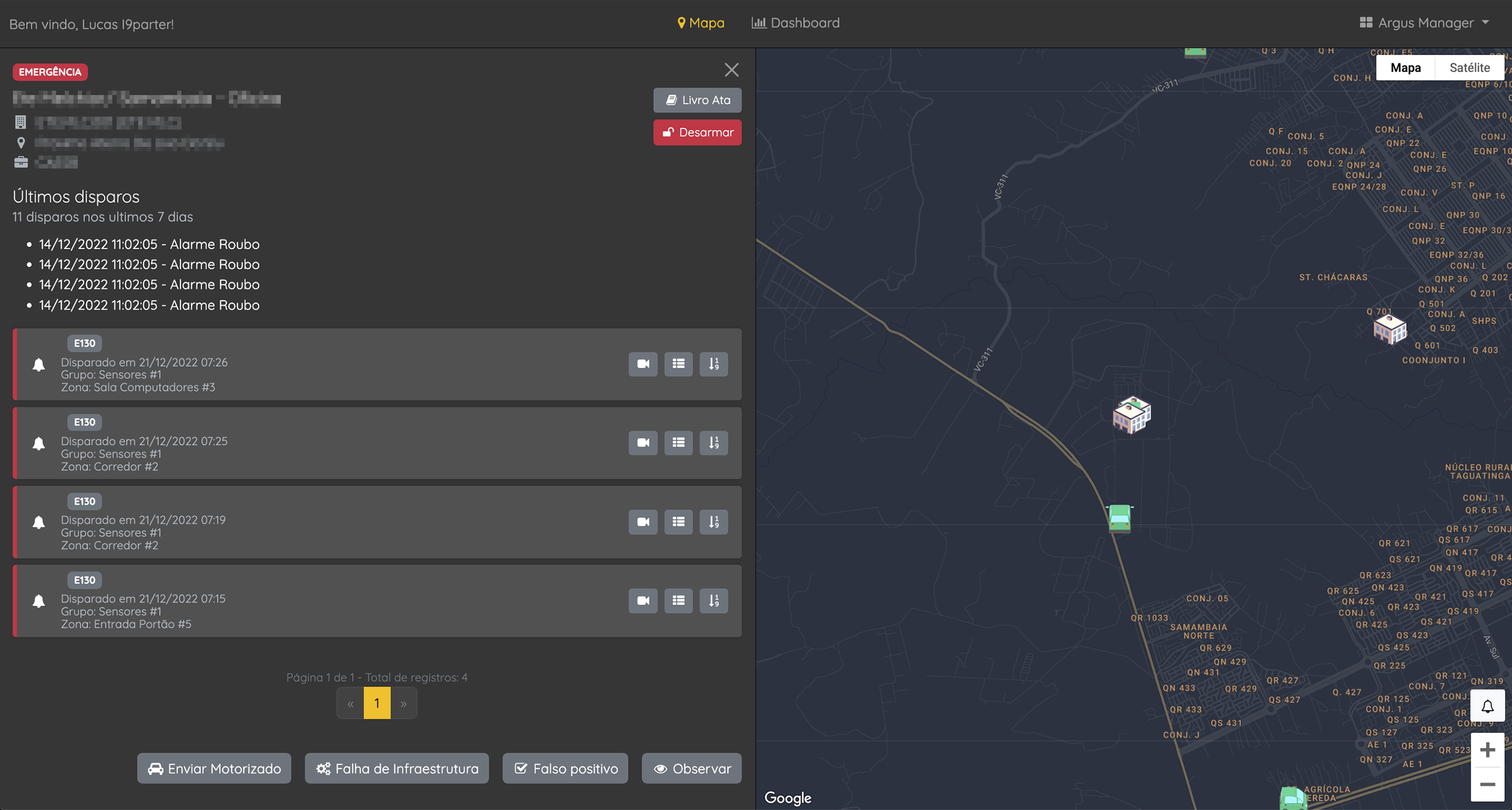
Task: Select Mapa map type
Action: tap(1405, 67)
